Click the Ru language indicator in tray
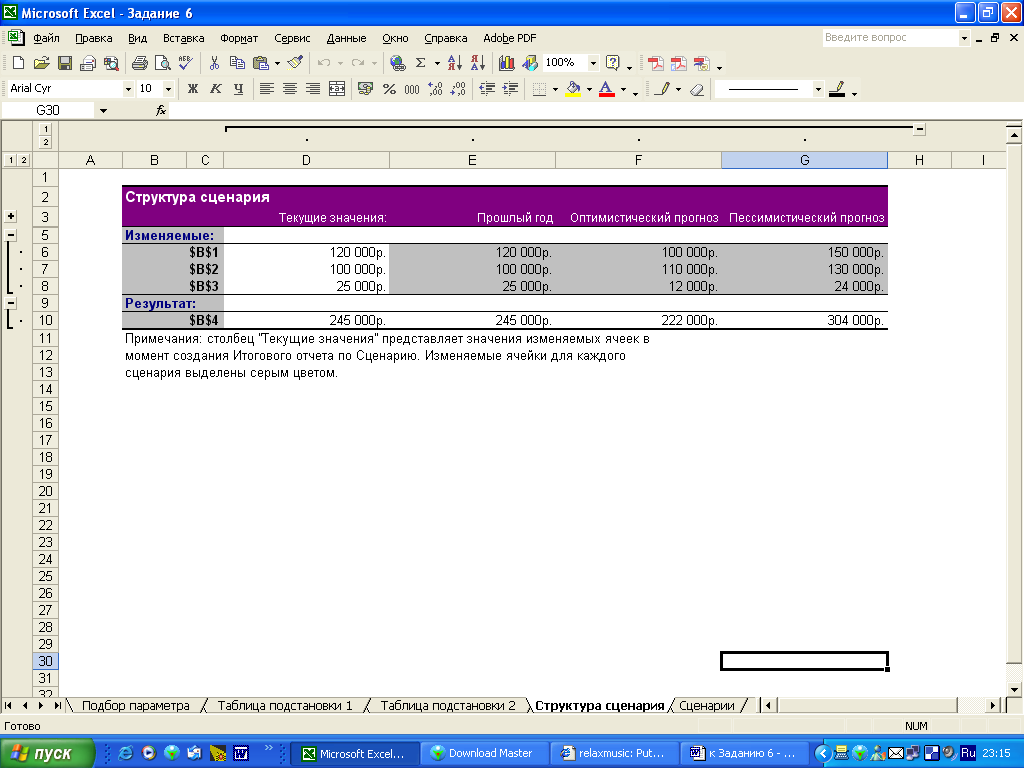This screenshot has height=768, width=1024. [968, 754]
